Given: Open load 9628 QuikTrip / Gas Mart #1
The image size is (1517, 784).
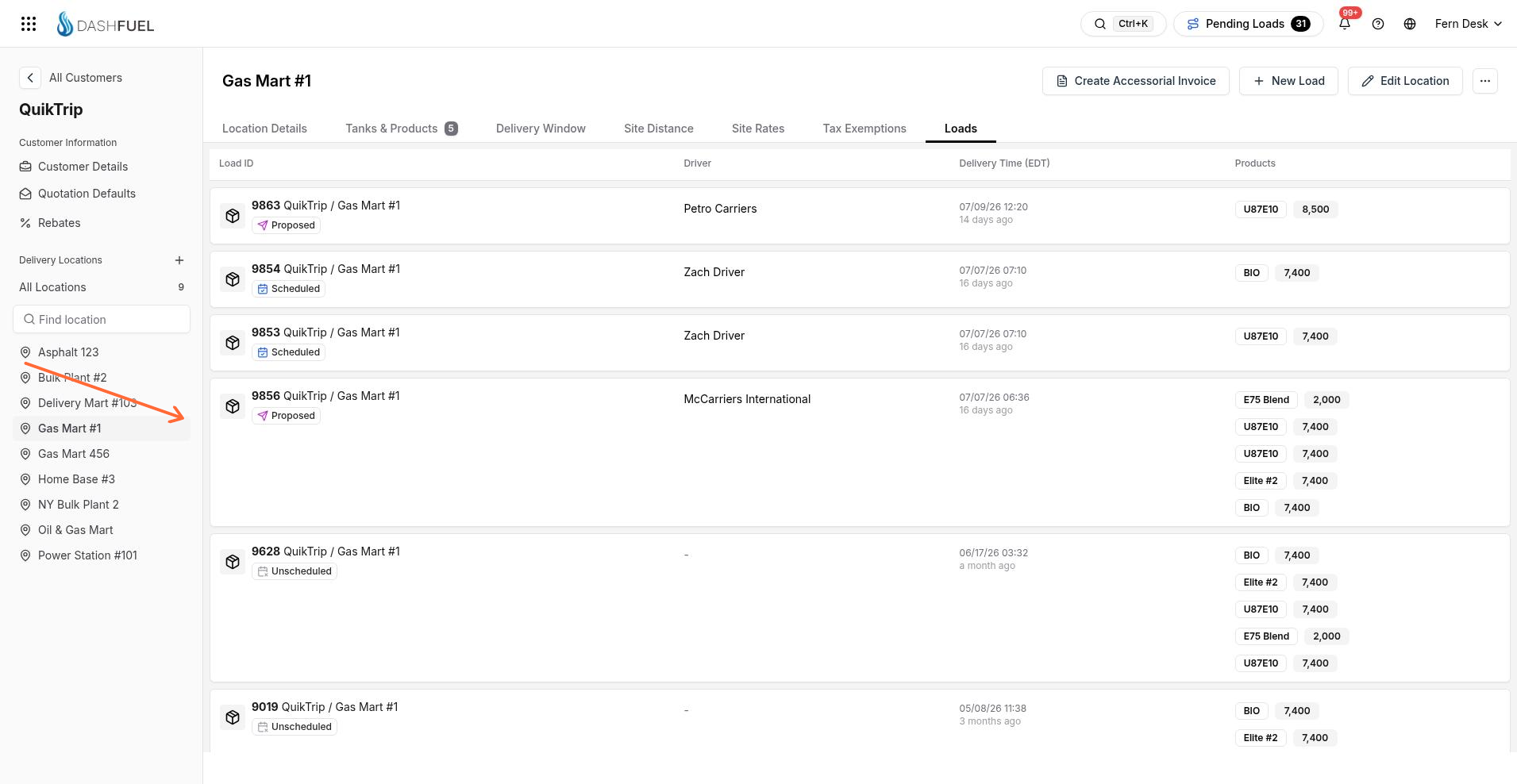Looking at the screenshot, I should click(x=325, y=551).
